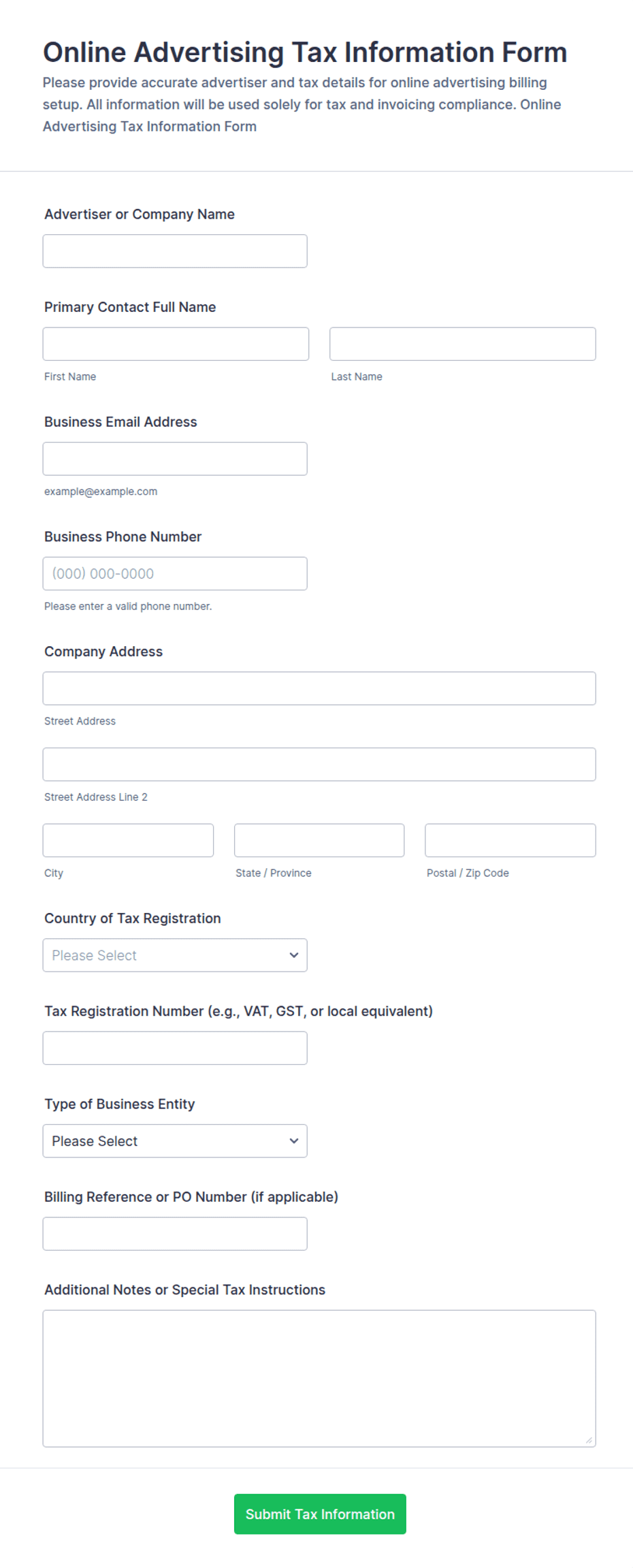Focus the First Name input box

pyautogui.click(x=176, y=344)
